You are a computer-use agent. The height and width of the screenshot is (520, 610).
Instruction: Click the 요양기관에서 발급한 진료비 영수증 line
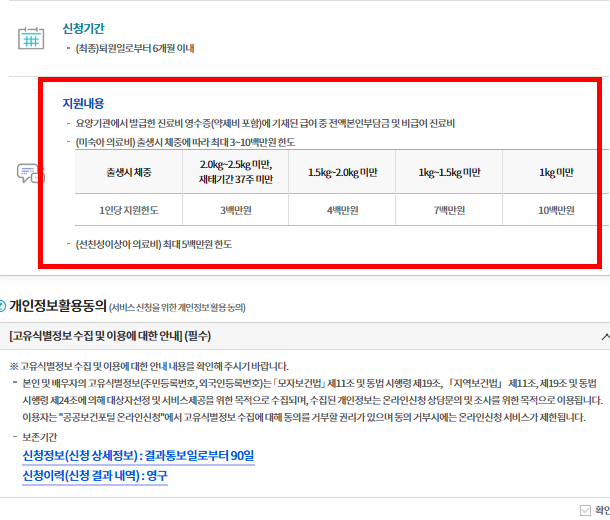point(265,124)
